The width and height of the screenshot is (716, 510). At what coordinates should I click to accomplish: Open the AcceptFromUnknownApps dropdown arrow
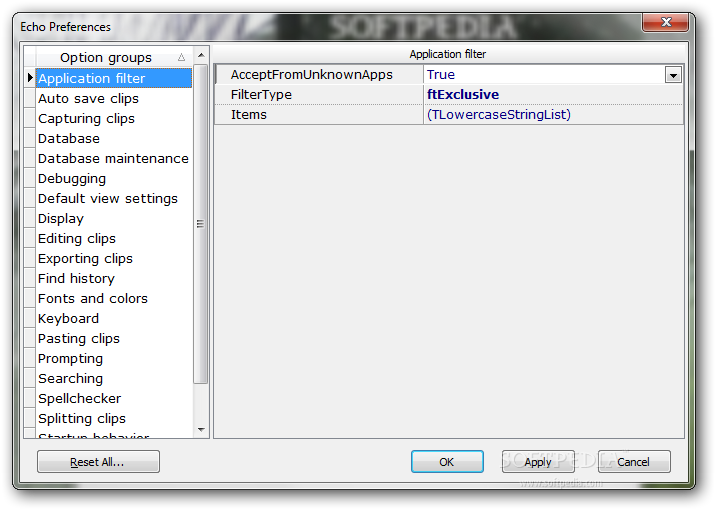(x=673, y=75)
